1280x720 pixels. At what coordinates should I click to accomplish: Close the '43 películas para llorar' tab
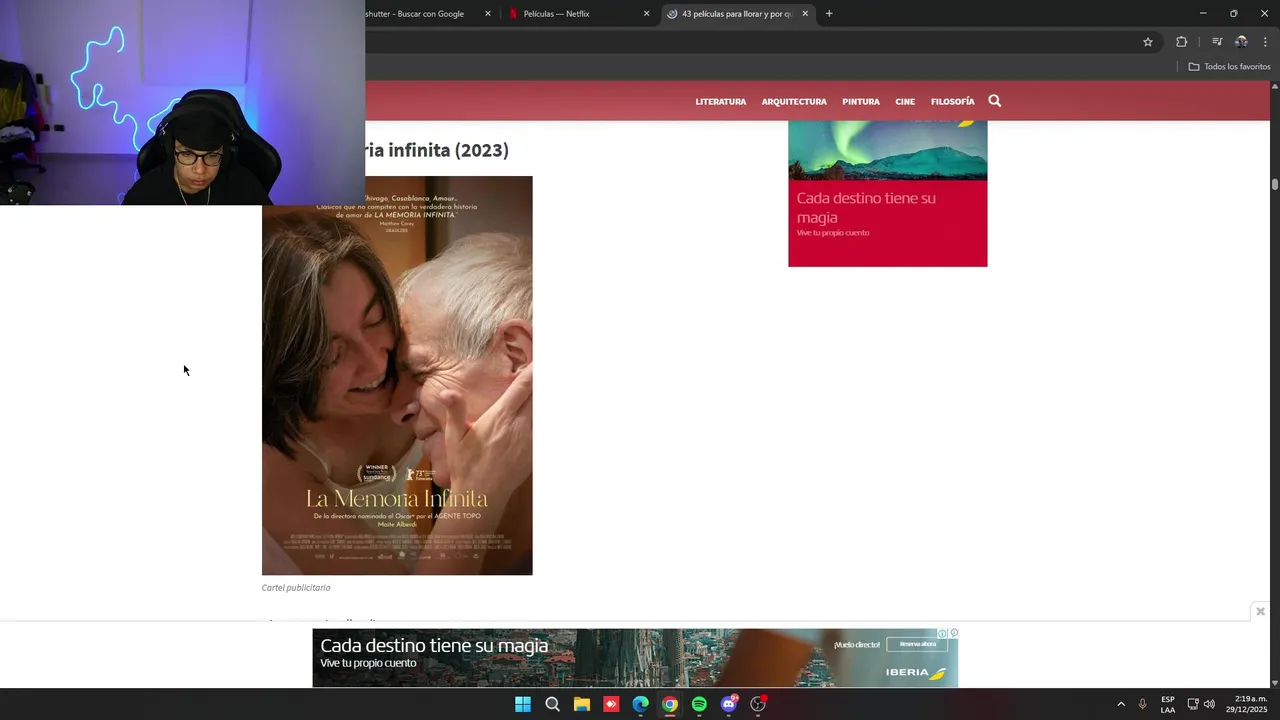(x=805, y=14)
